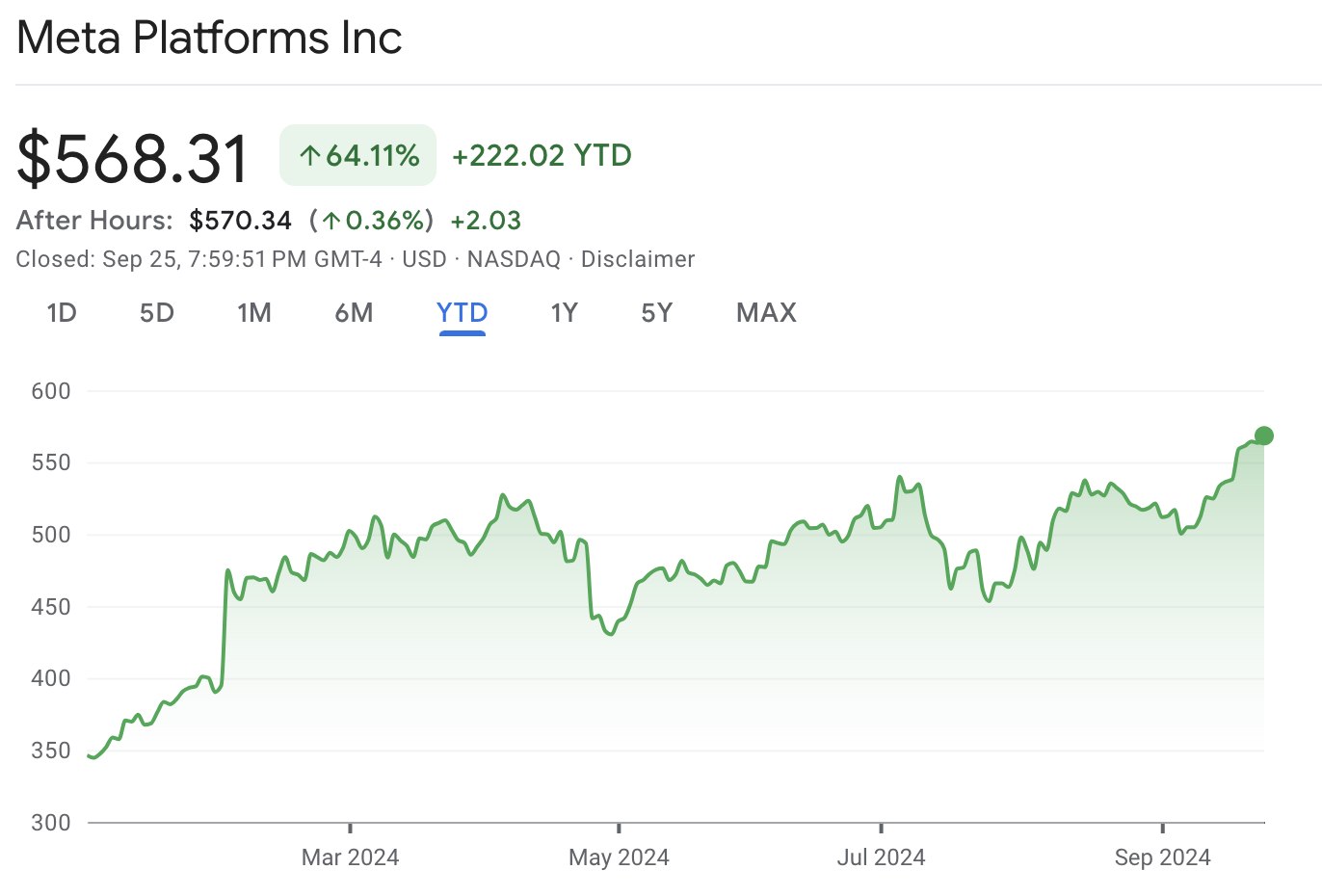Viewport: 1322px width, 896px height.
Task: Click the YTD range tab
Action: coord(463,313)
